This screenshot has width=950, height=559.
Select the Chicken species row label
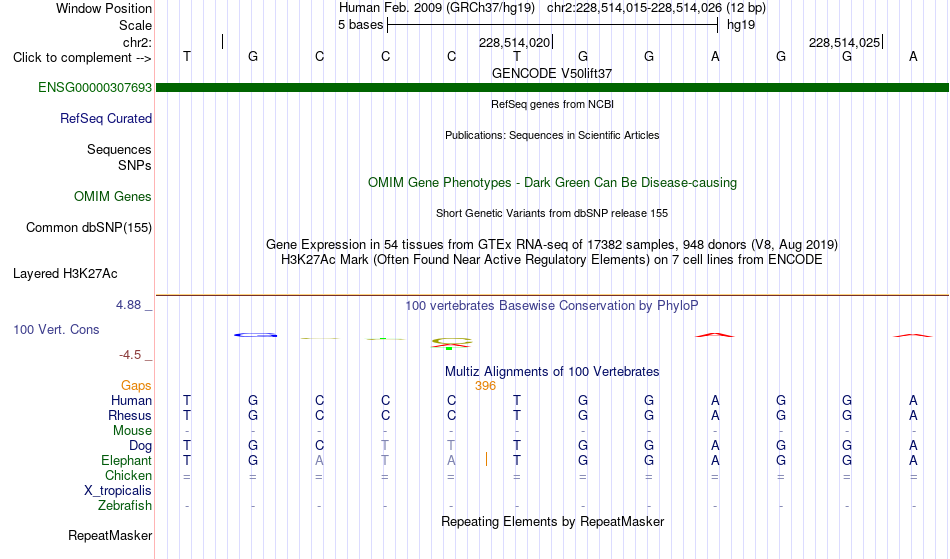tap(128, 475)
